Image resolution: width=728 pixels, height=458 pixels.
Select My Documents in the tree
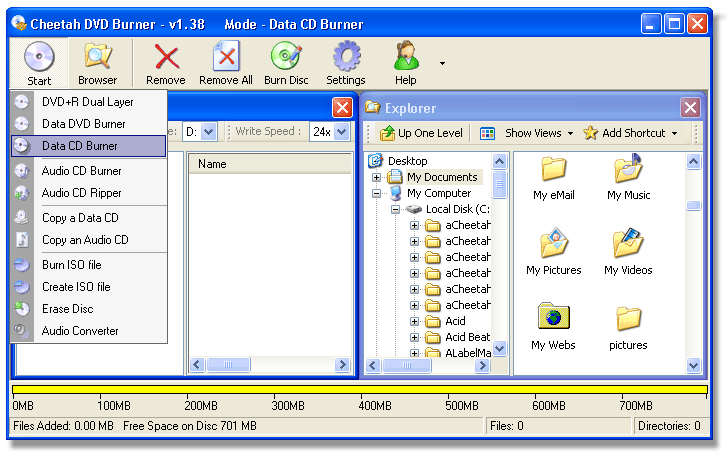coord(442,177)
